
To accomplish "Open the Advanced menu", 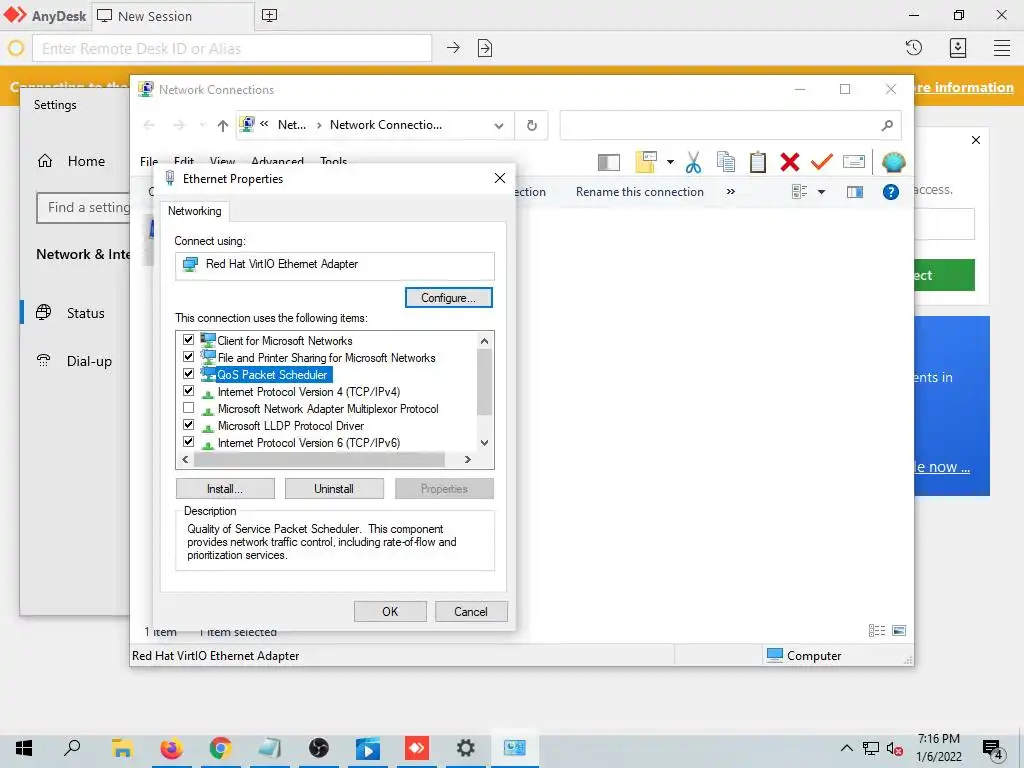I will point(278,161).
